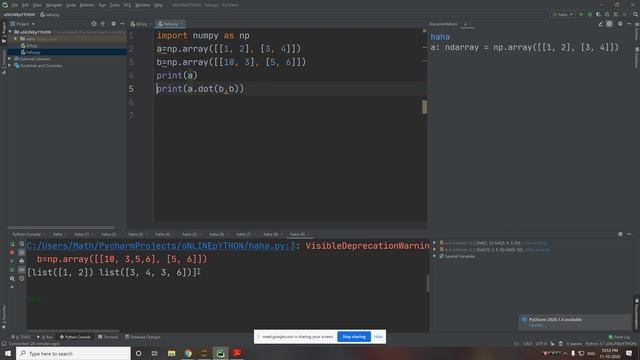The height and width of the screenshot is (360, 640).
Task: Rerun the Python console
Action: point(12,244)
